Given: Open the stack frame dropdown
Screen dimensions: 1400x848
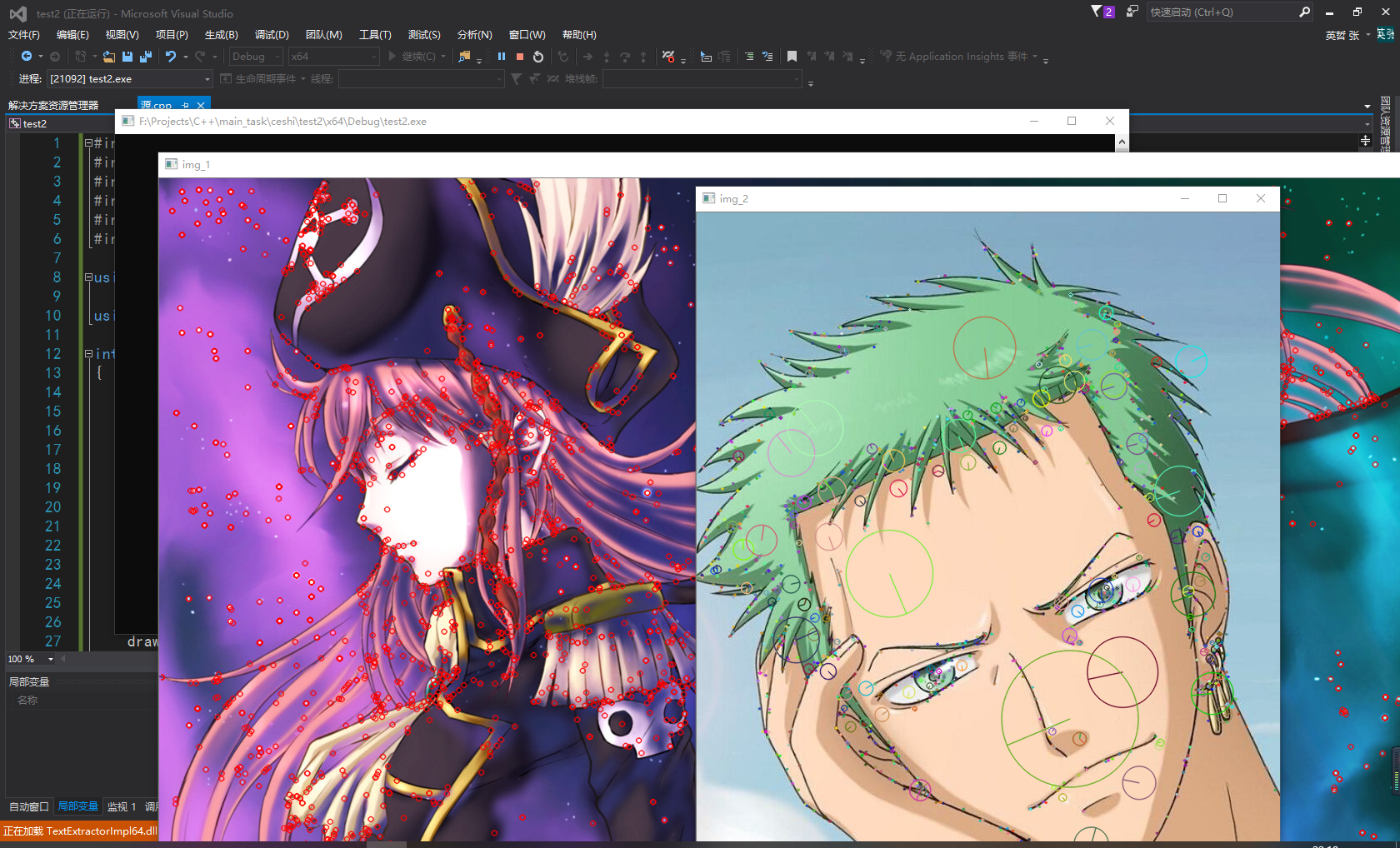Looking at the screenshot, I should (702, 78).
